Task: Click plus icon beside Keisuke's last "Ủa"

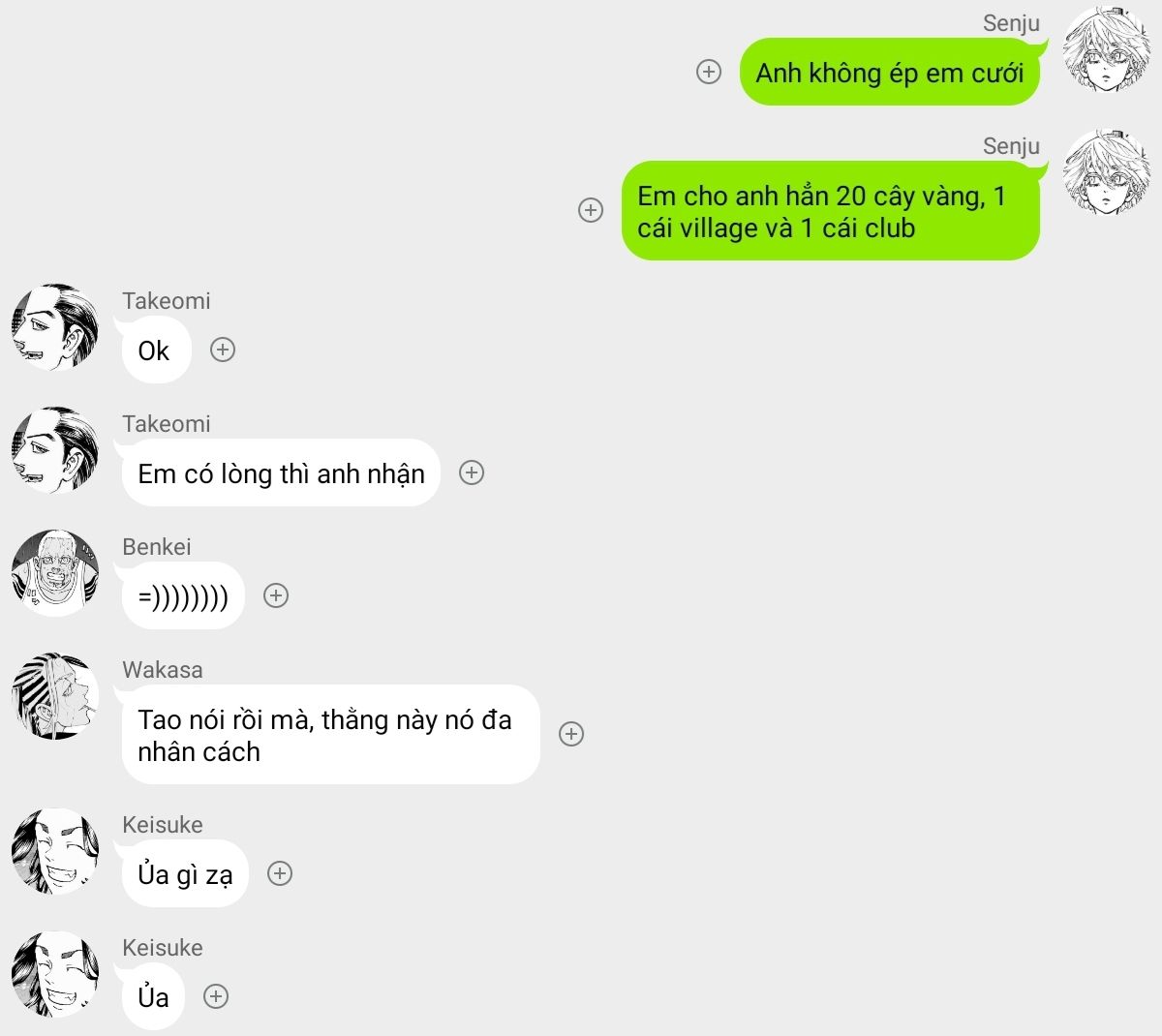Action: coord(216,996)
